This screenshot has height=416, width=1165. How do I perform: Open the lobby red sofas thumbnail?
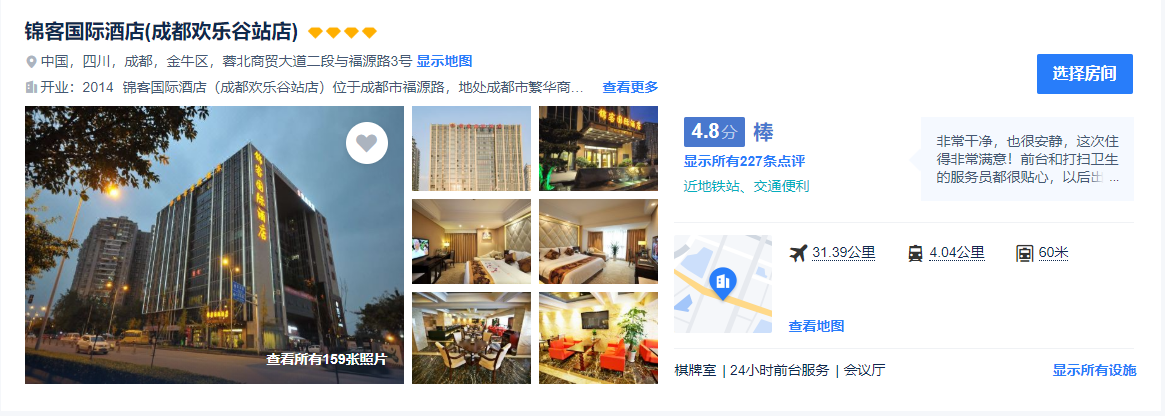598,338
